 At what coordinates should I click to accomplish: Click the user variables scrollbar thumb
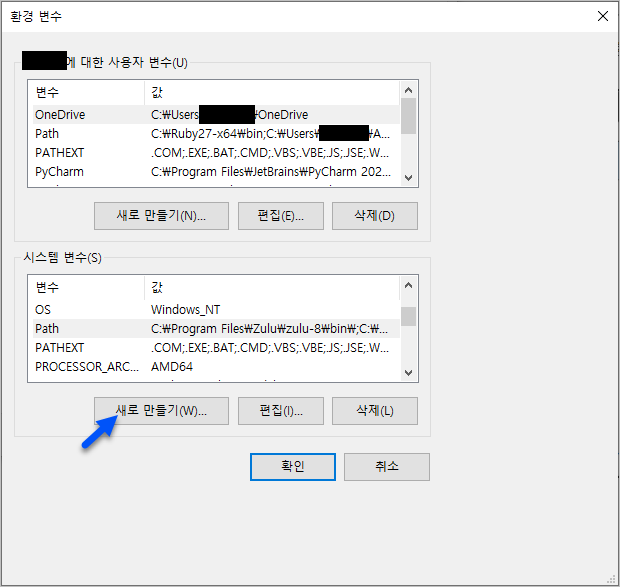click(408, 116)
